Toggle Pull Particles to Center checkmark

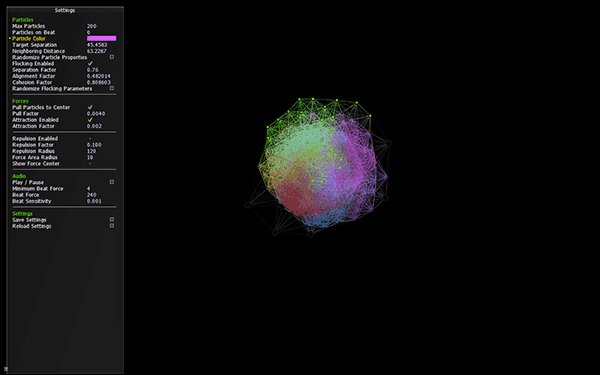90,107
